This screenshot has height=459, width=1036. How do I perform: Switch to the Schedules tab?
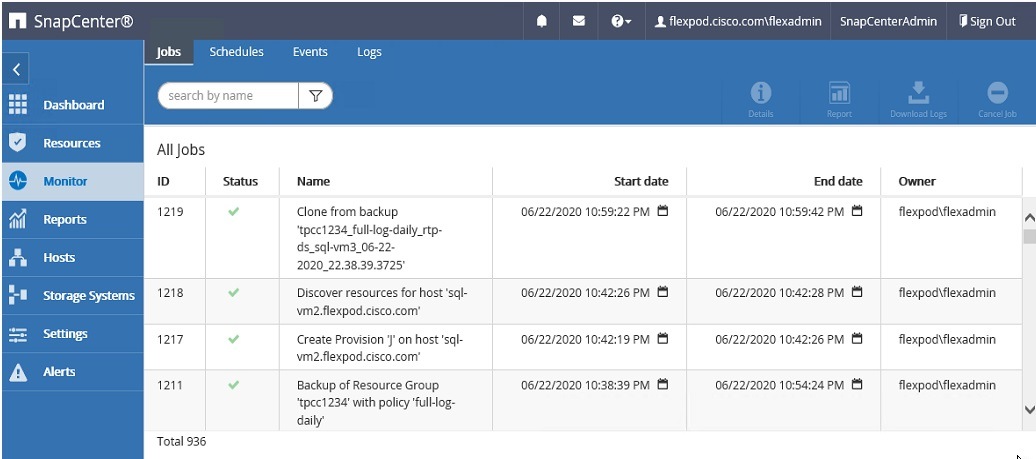click(x=237, y=52)
